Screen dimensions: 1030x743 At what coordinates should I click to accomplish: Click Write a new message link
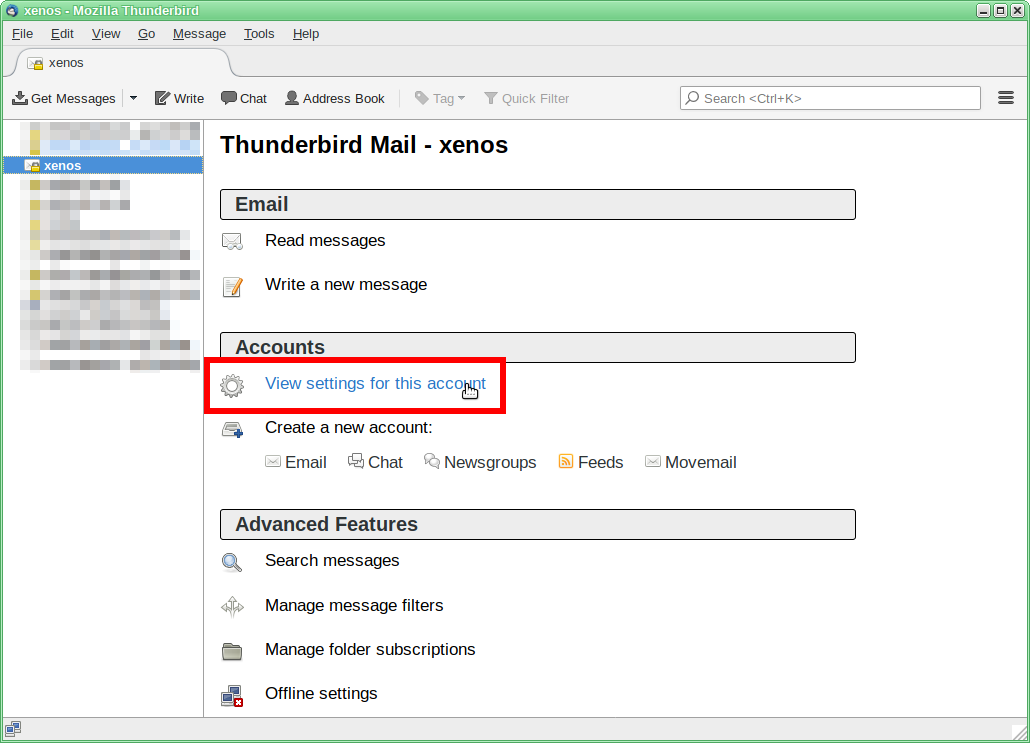(346, 284)
